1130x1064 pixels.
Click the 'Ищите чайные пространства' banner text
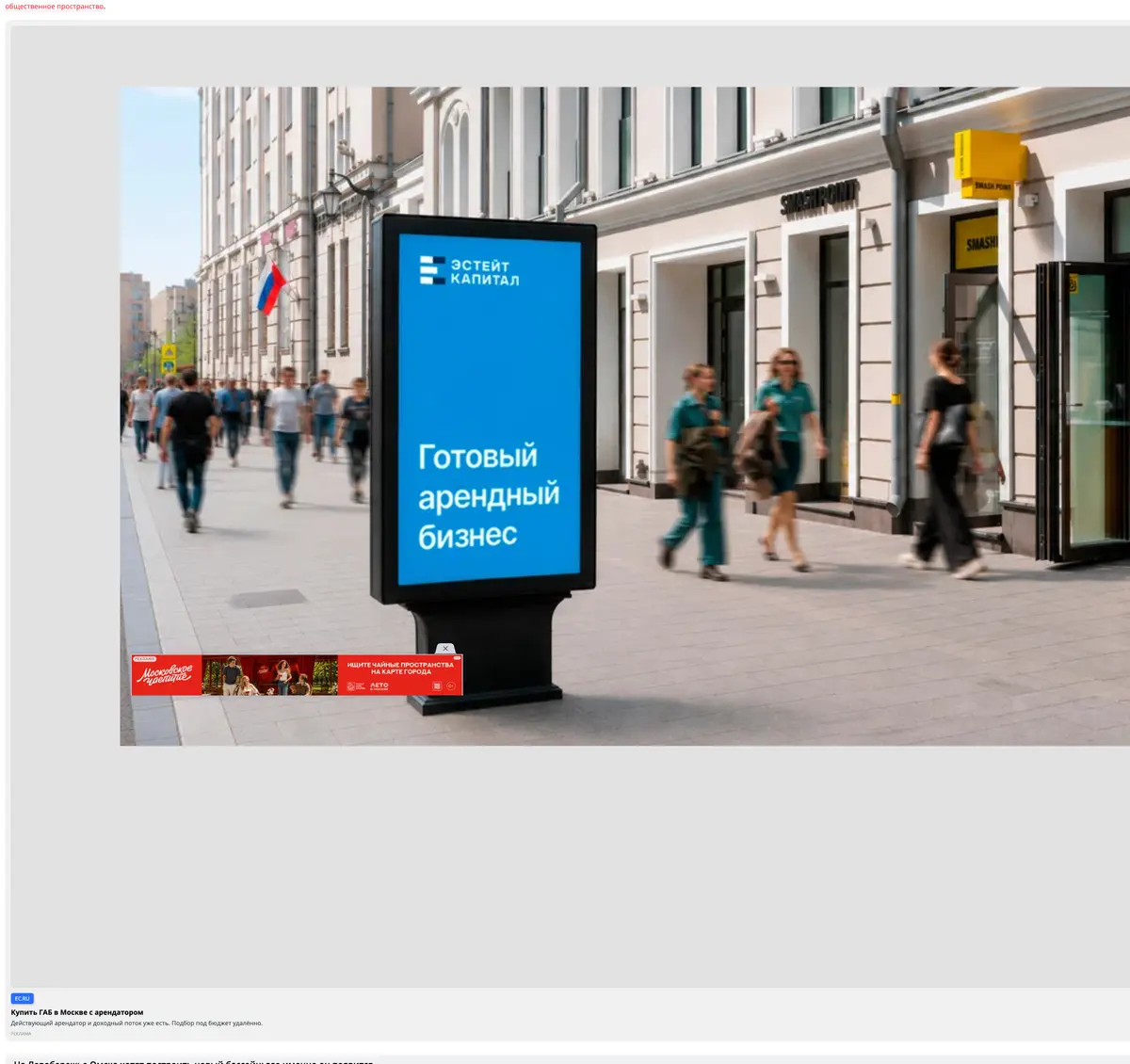[400, 668]
